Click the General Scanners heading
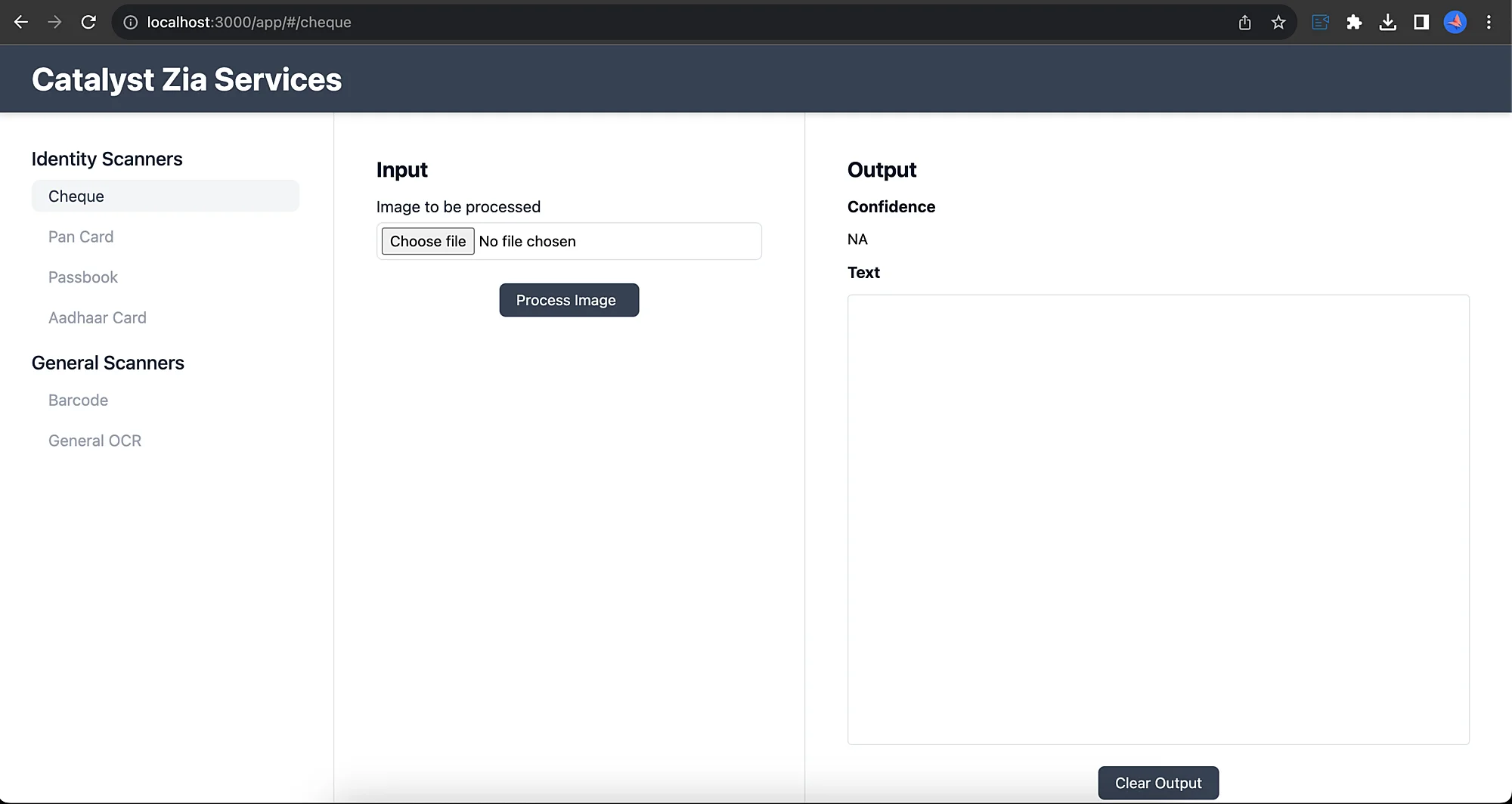Screen dimensions: 1512x804 pos(108,363)
